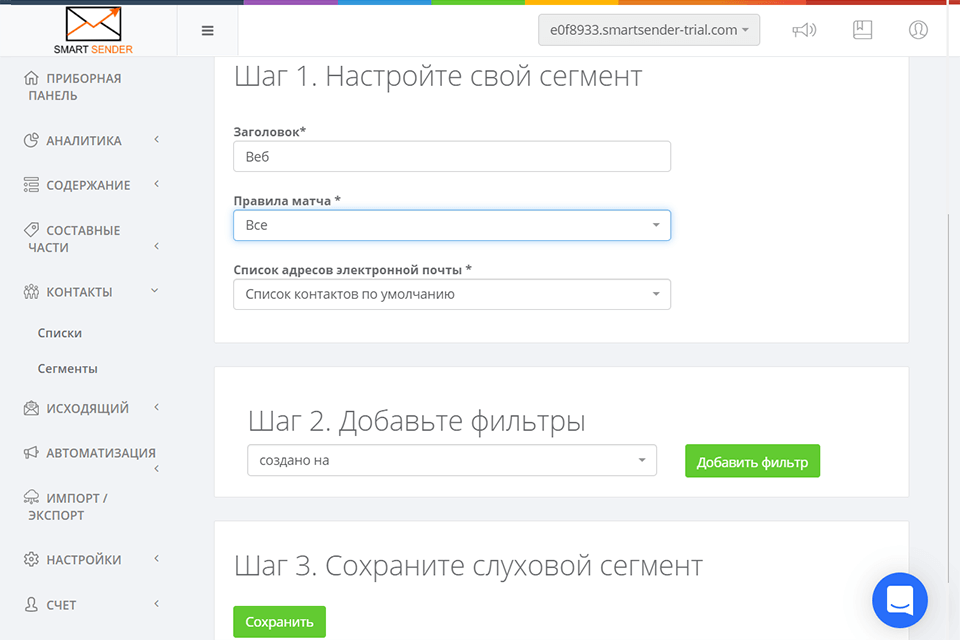Open the Импорт / Экспорт menu item
Image resolution: width=960 pixels, height=640 pixels.
click(67, 506)
